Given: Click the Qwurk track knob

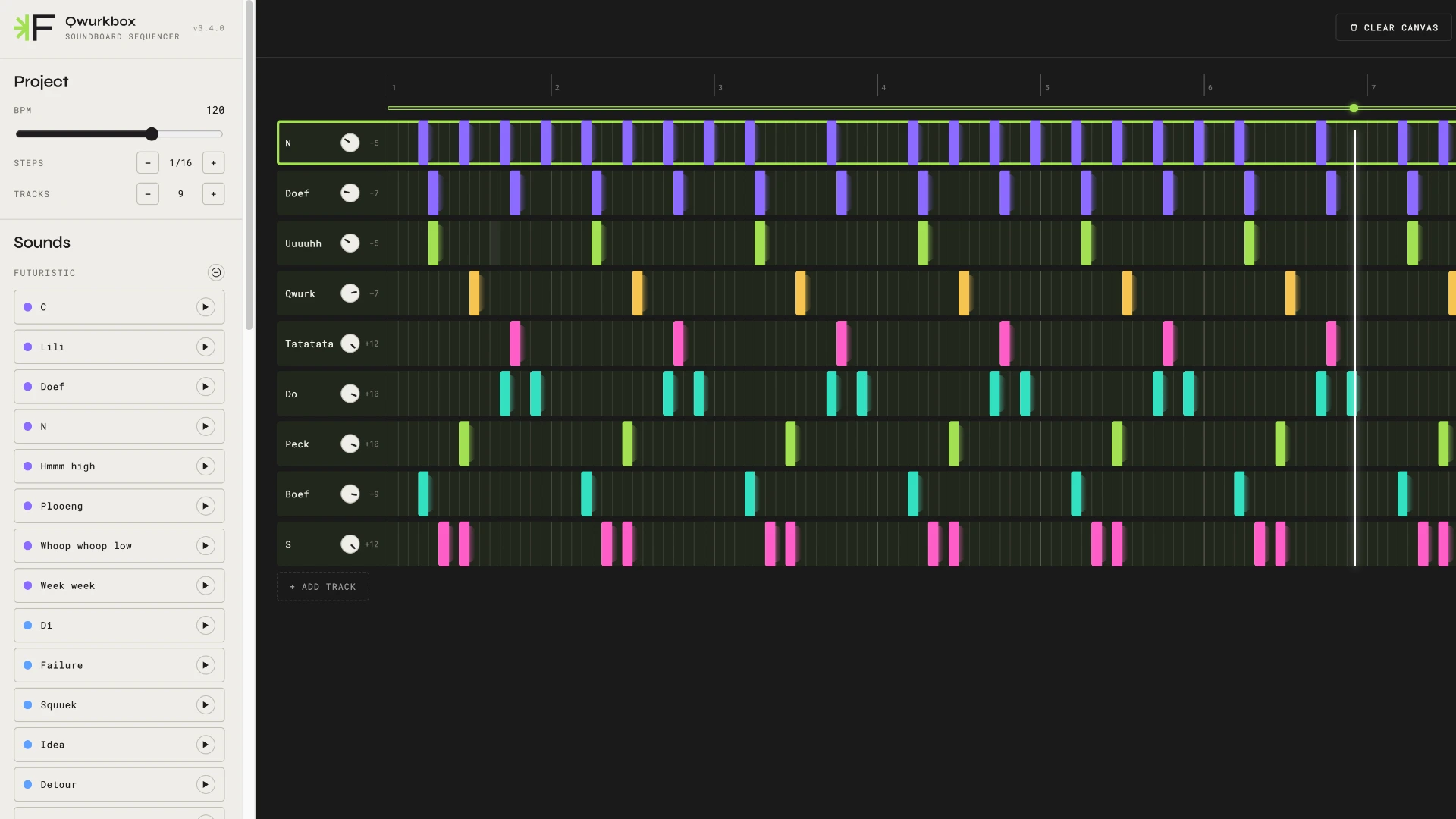Looking at the screenshot, I should (x=350, y=293).
